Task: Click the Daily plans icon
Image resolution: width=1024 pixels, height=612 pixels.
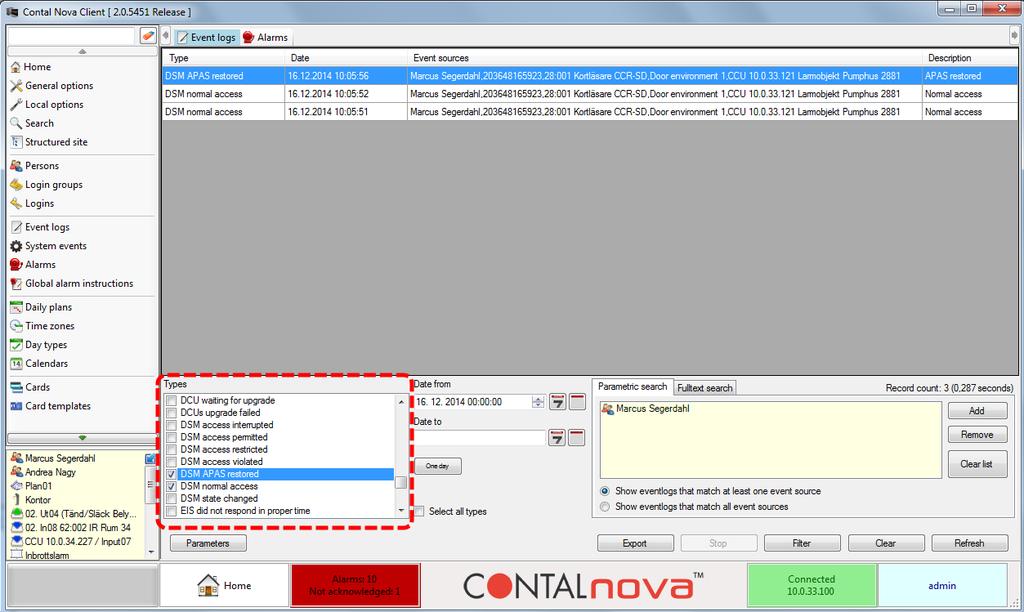Action: 16,307
